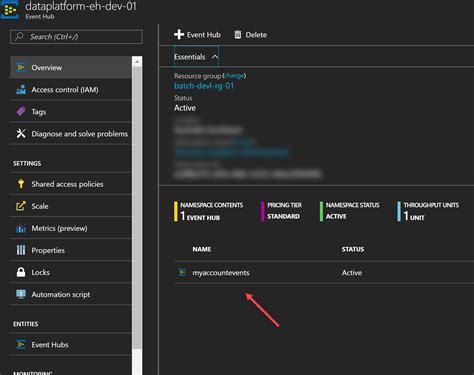Click the yellow key Shared access icon
The height and width of the screenshot is (375, 474).
21,184
